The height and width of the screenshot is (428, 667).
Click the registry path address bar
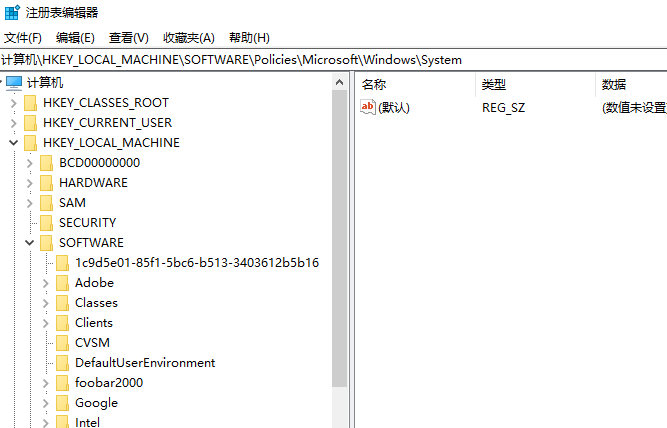[x=334, y=60]
